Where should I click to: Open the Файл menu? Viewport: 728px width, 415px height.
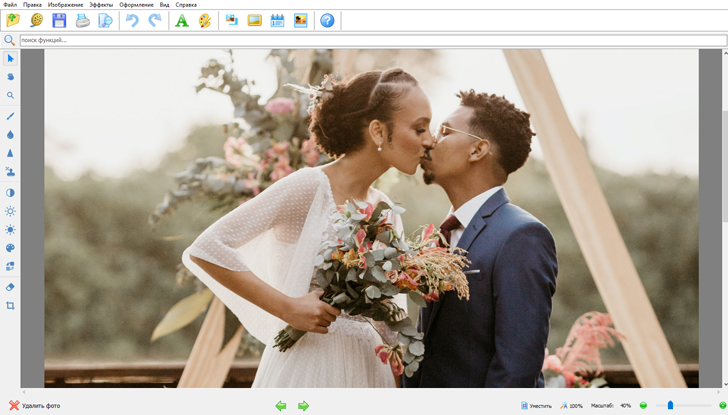coord(10,5)
